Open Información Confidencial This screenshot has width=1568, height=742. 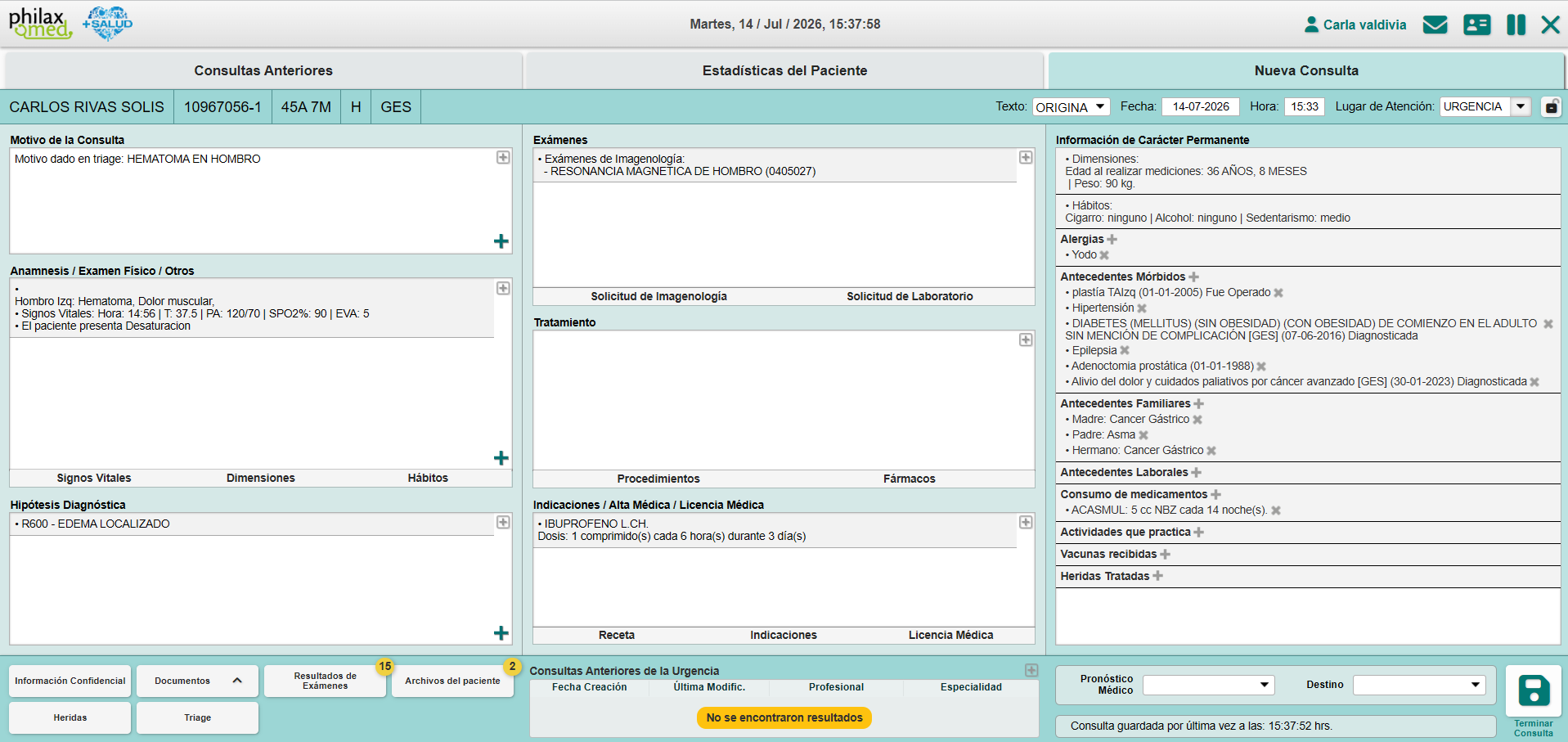click(70, 681)
